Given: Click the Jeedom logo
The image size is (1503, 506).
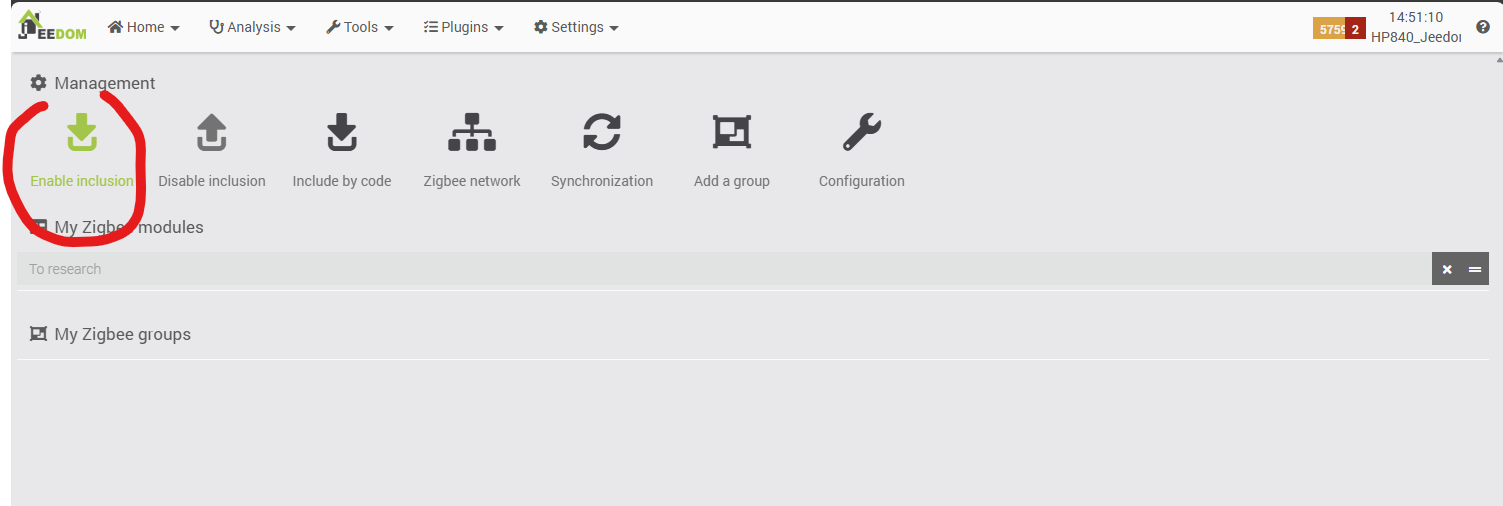Looking at the screenshot, I should click(52, 27).
